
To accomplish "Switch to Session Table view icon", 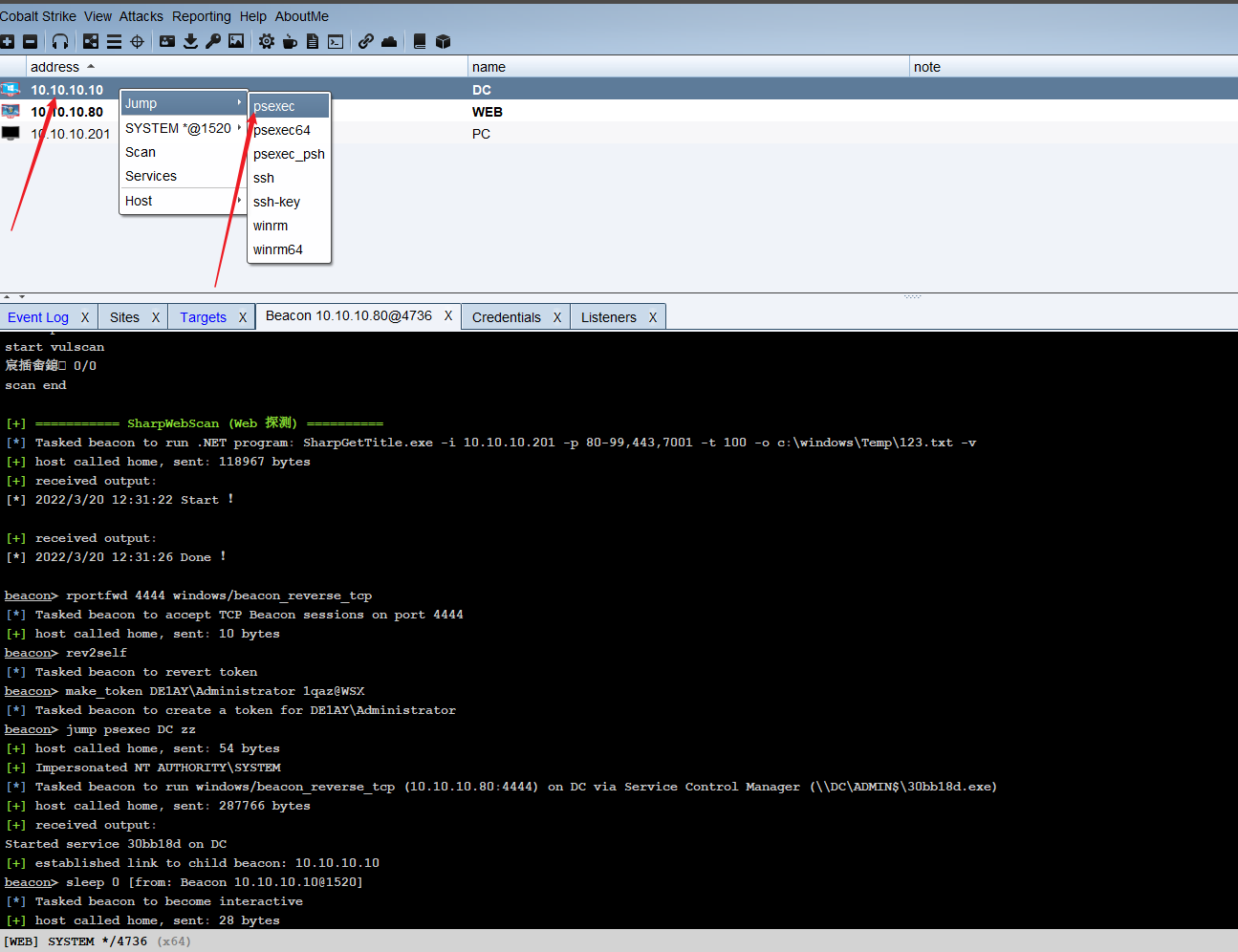I will 114,41.
